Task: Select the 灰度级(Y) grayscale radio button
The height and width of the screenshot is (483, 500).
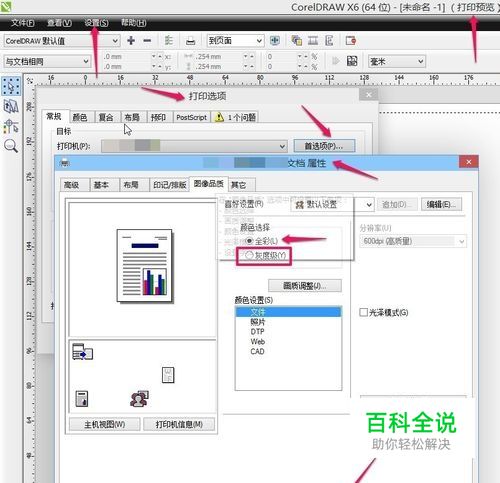Action: coord(249,256)
